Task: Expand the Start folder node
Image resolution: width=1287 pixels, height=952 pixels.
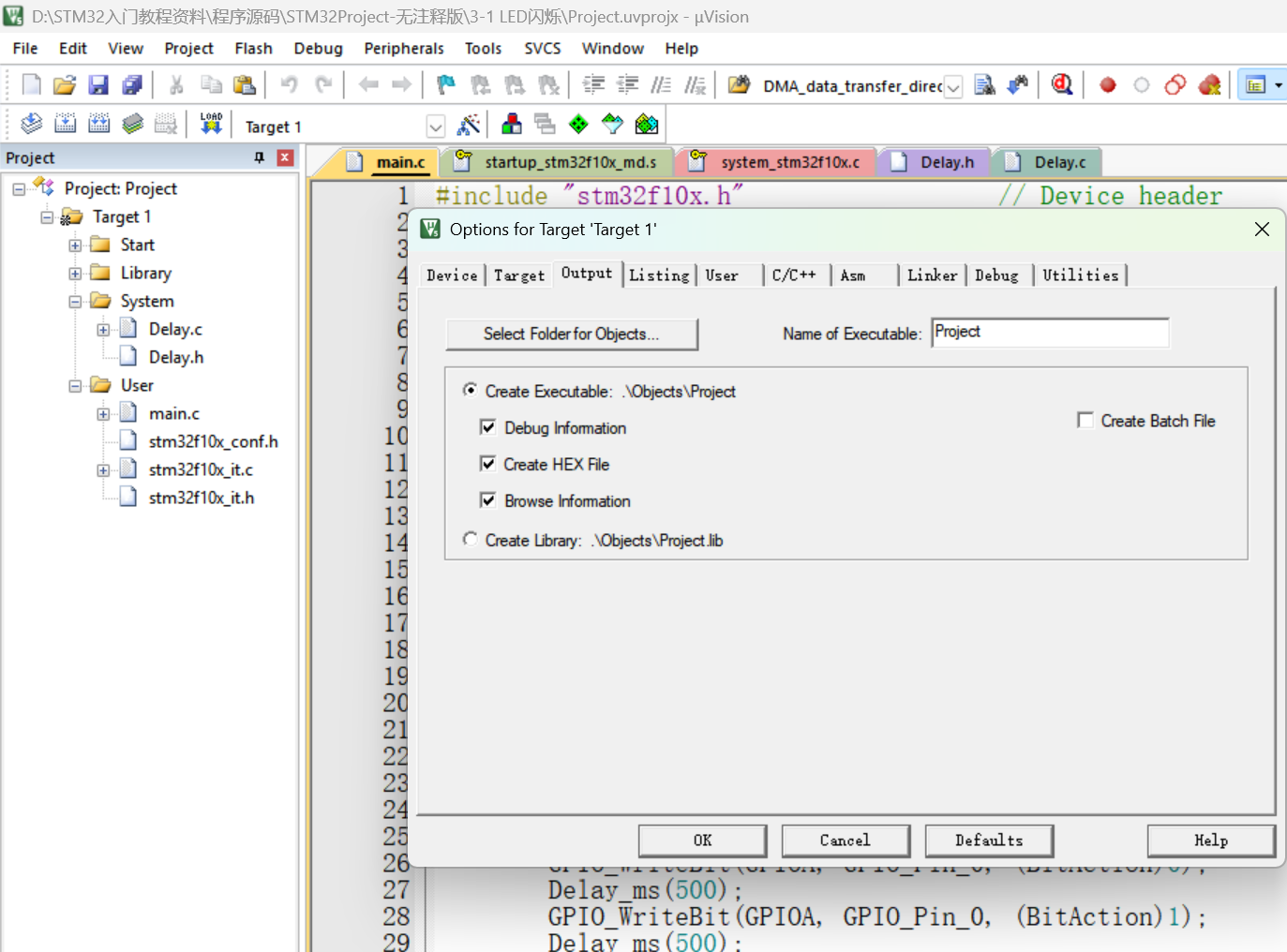Action: 75,245
